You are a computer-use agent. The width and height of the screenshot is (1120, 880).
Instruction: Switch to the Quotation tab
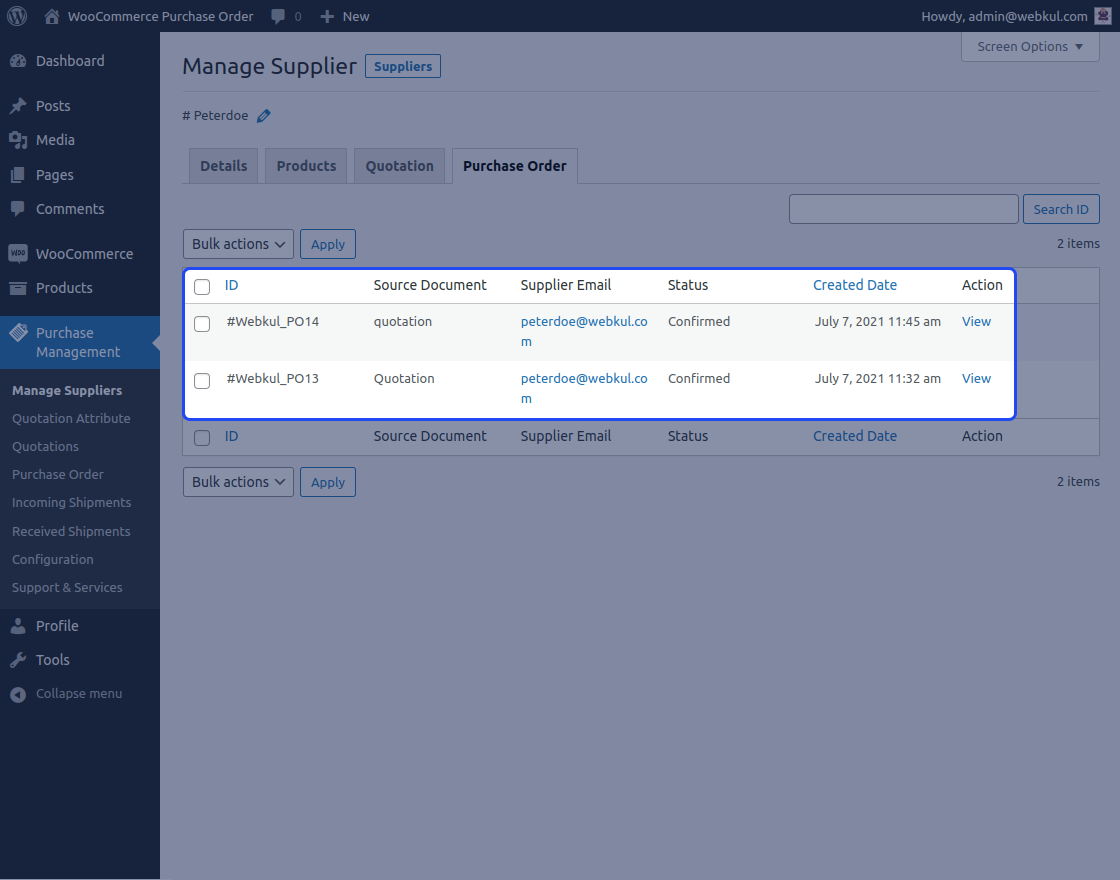click(x=399, y=165)
